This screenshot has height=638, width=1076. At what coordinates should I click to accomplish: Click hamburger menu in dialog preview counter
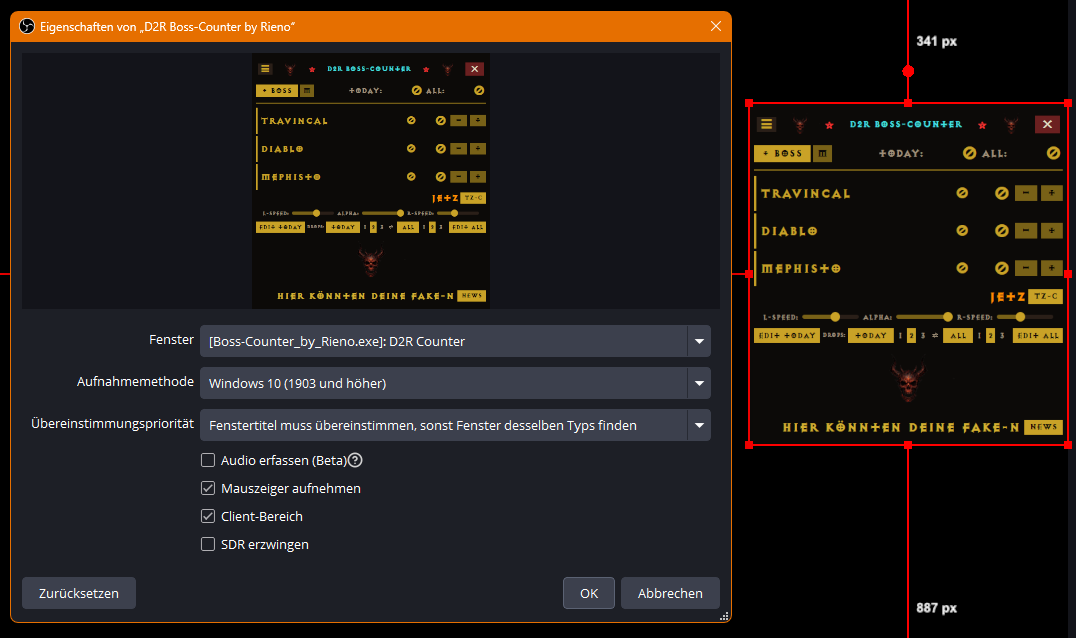tap(265, 69)
